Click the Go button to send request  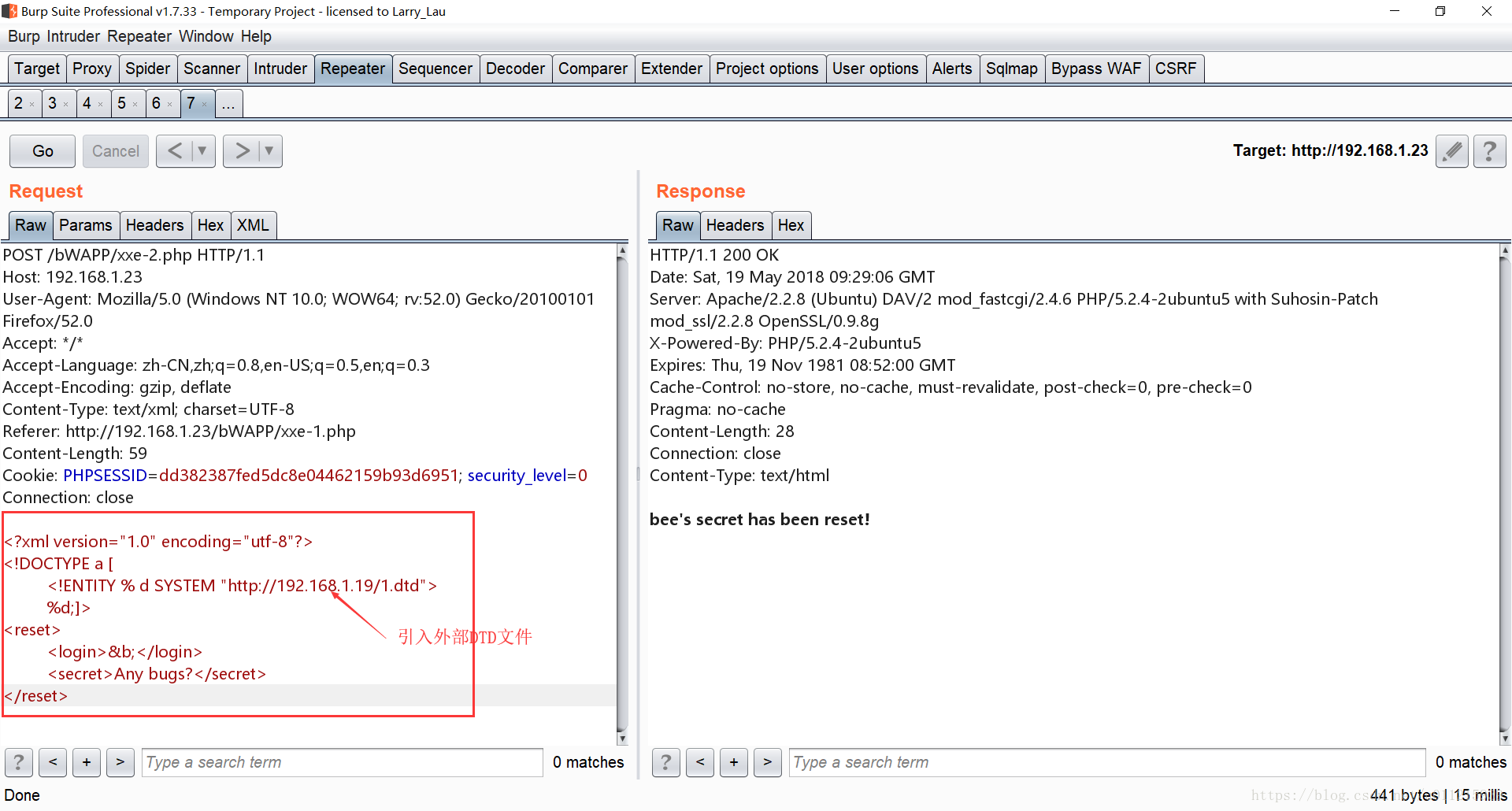tap(43, 151)
